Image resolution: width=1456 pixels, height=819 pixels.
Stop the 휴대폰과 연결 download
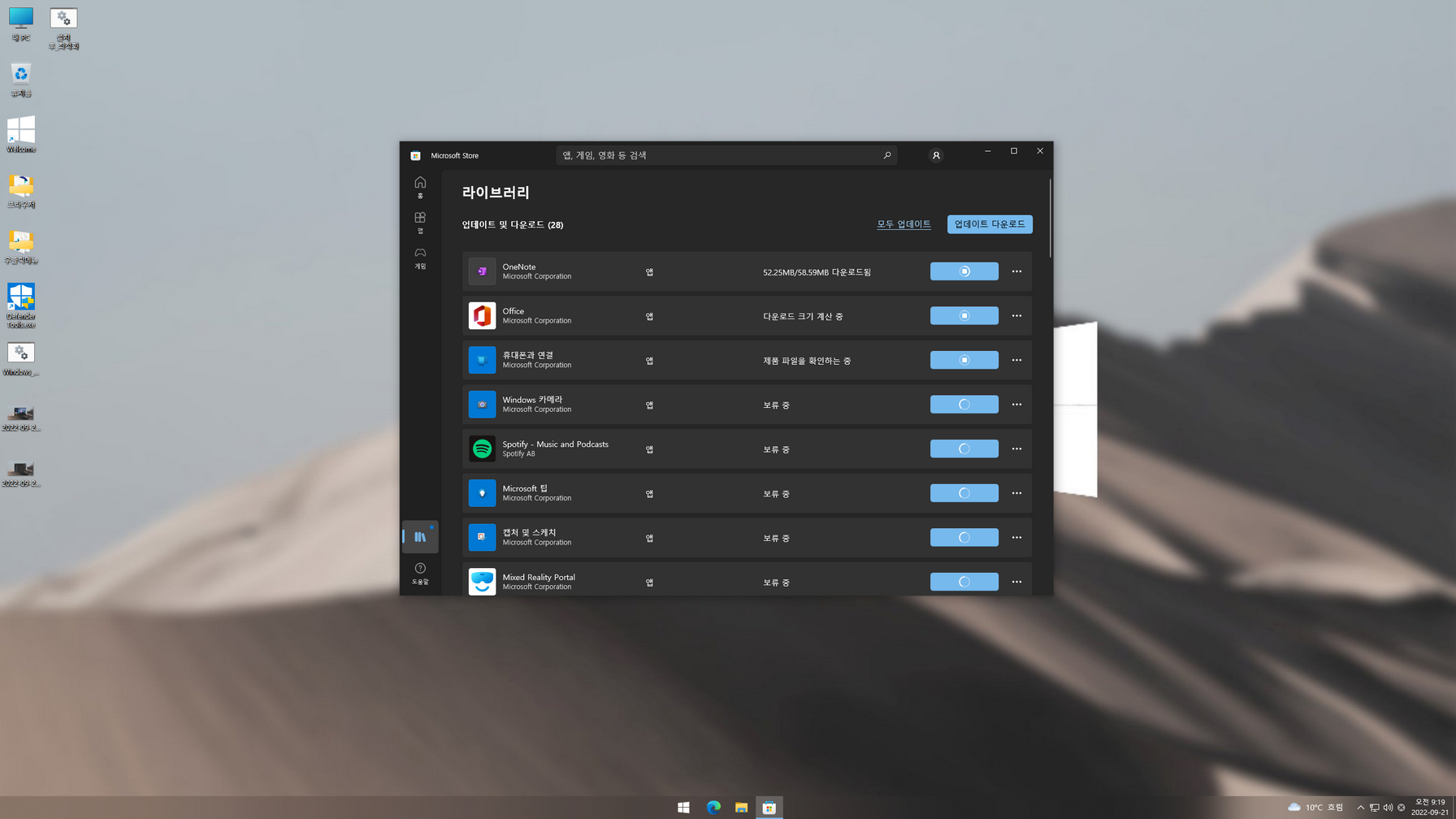coord(964,360)
